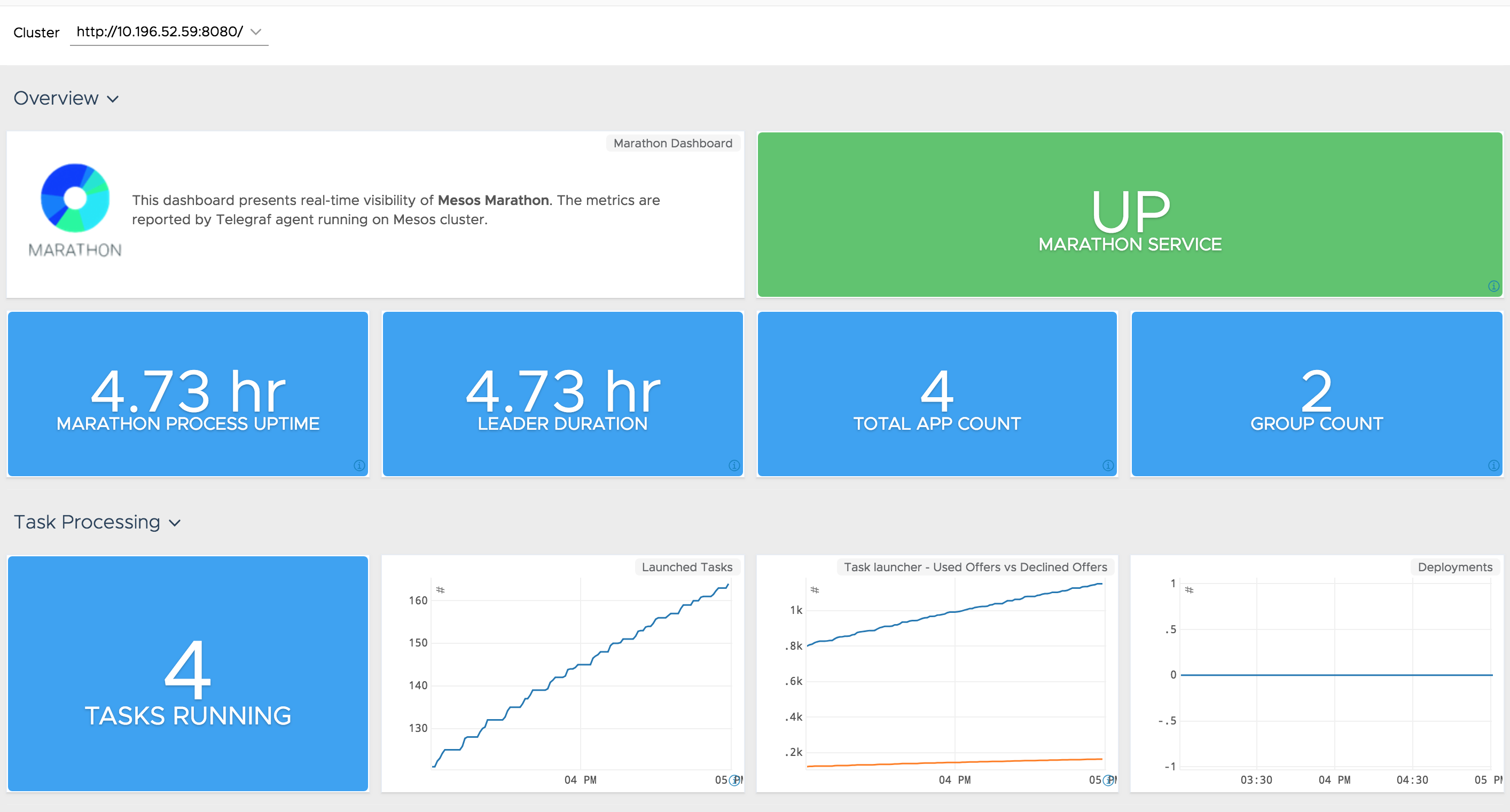Click the Leader Duration 4.73 hr tile
1510x812 pixels.
pos(563,393)
